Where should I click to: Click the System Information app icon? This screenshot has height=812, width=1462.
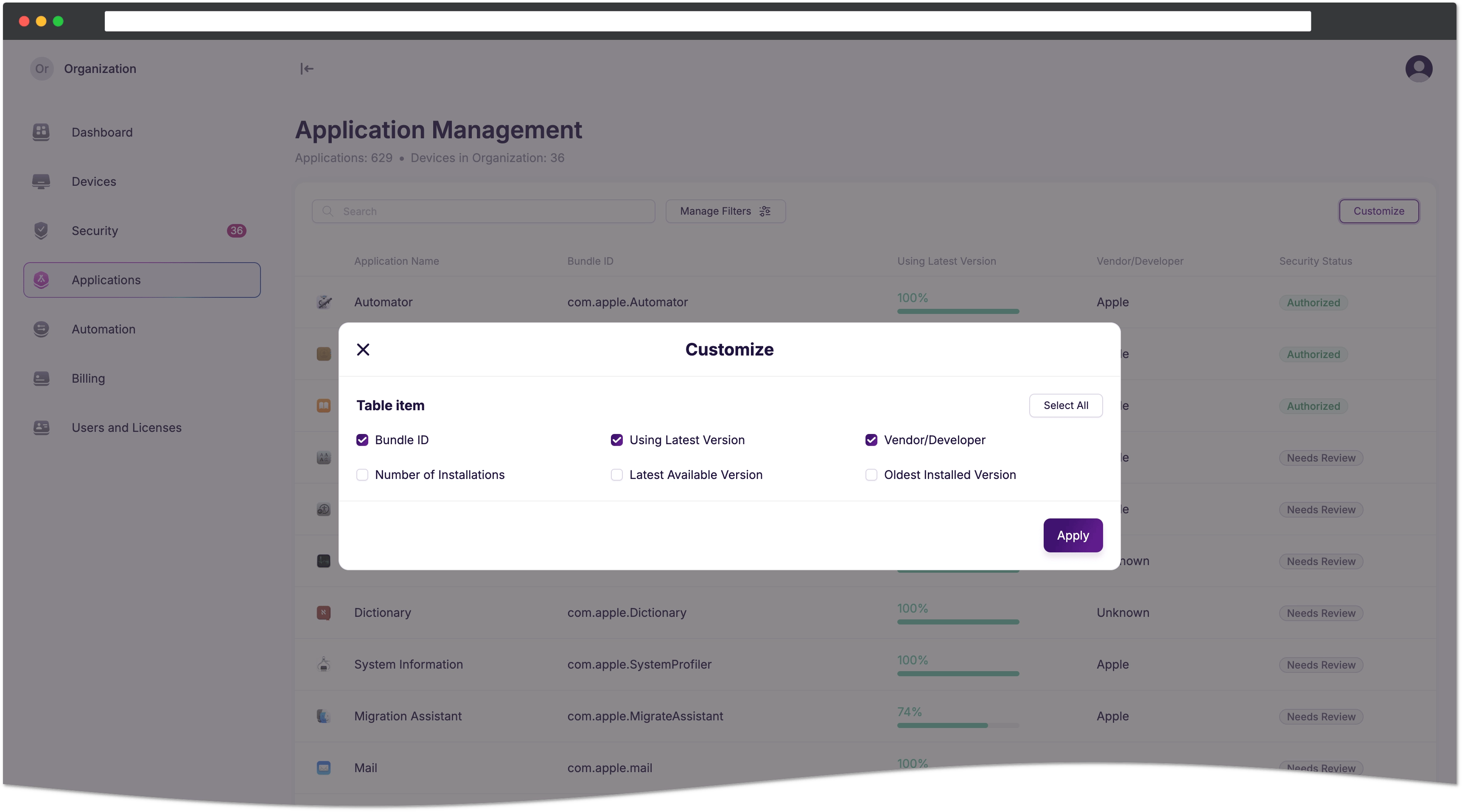click(x=324, y=664)
